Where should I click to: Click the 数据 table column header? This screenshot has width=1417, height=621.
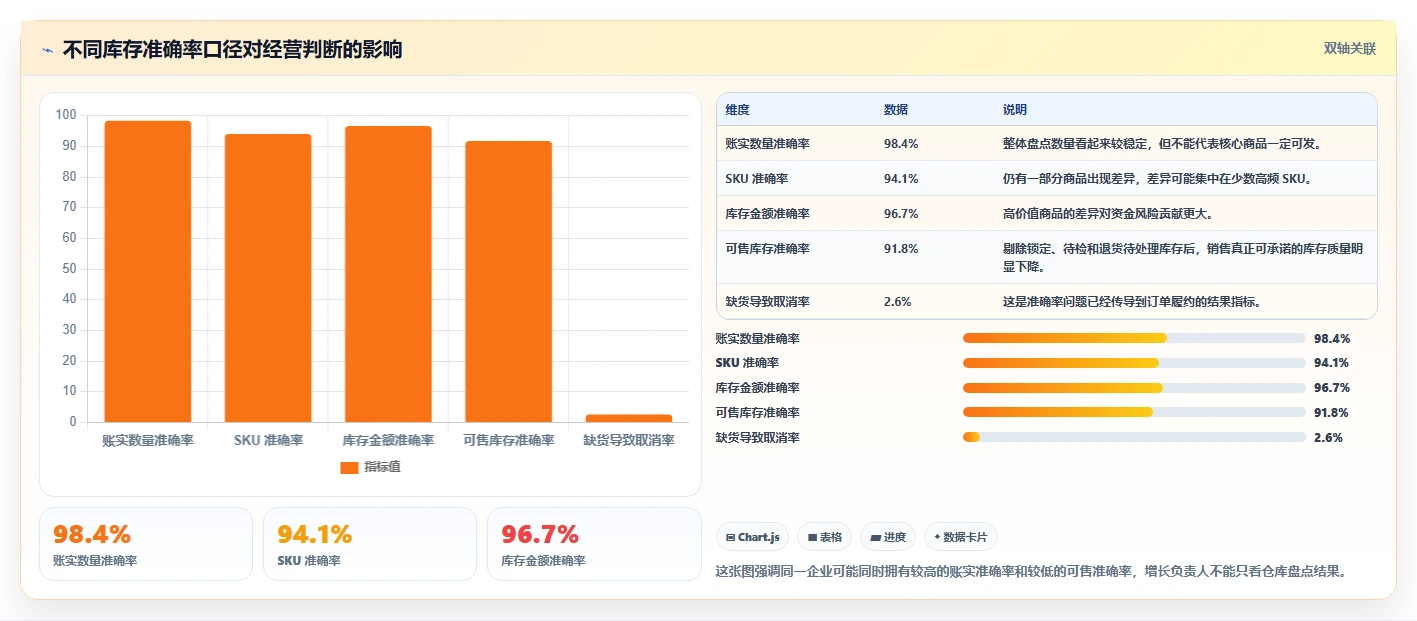click(x=896, y=110)
